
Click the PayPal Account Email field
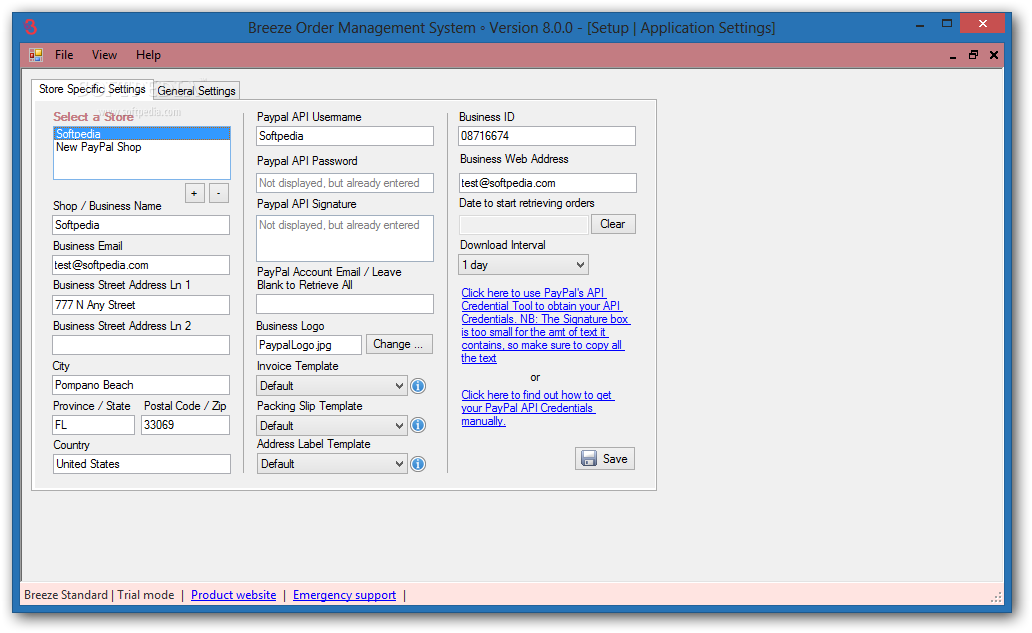pos(345,304)
